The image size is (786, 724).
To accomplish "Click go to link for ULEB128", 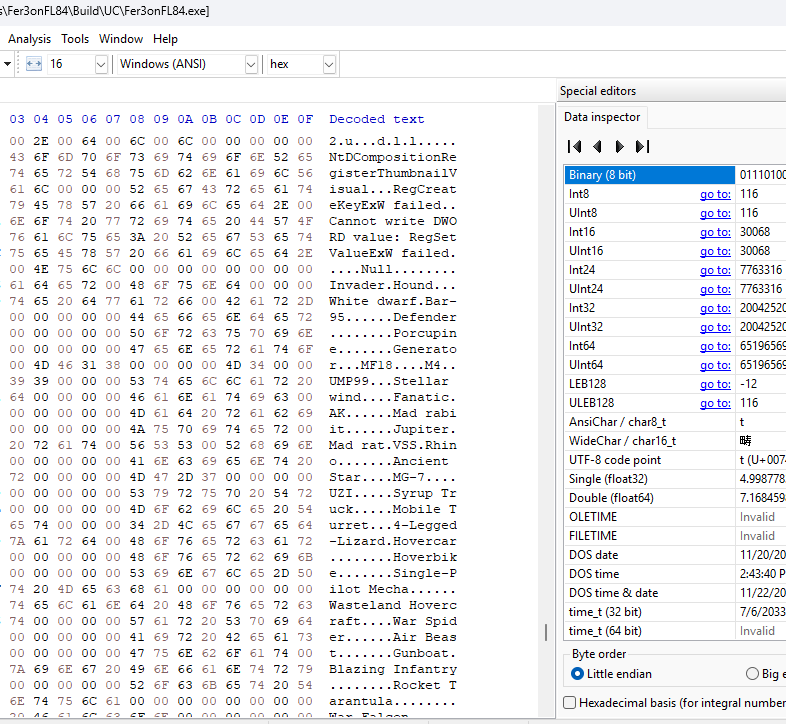I will [x=715, y=404].
